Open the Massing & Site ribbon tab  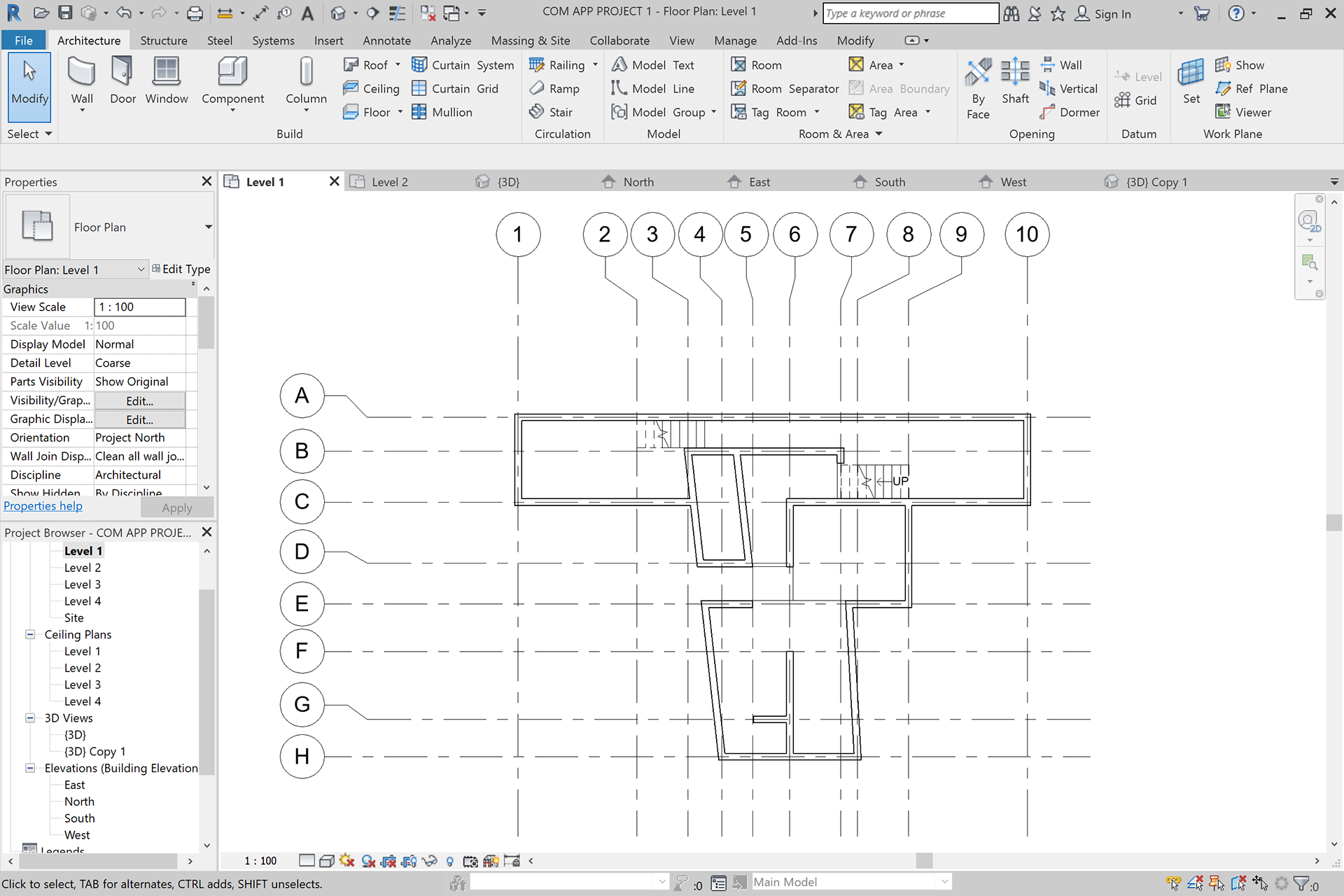pos(530,41)
